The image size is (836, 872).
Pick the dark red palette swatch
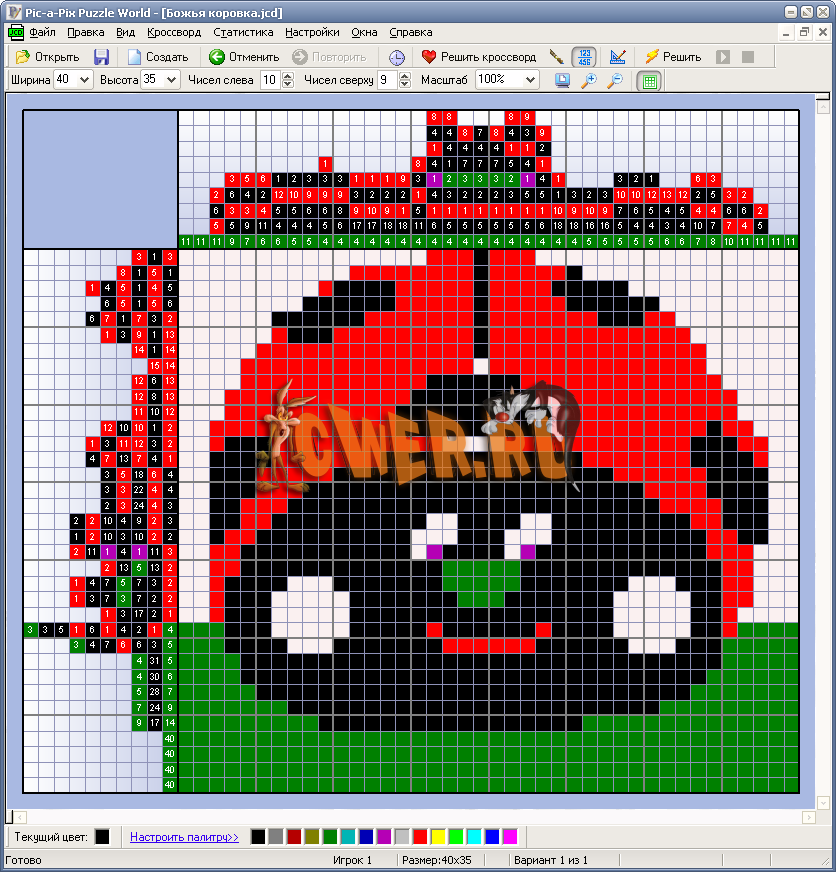[x=294, y=837]
